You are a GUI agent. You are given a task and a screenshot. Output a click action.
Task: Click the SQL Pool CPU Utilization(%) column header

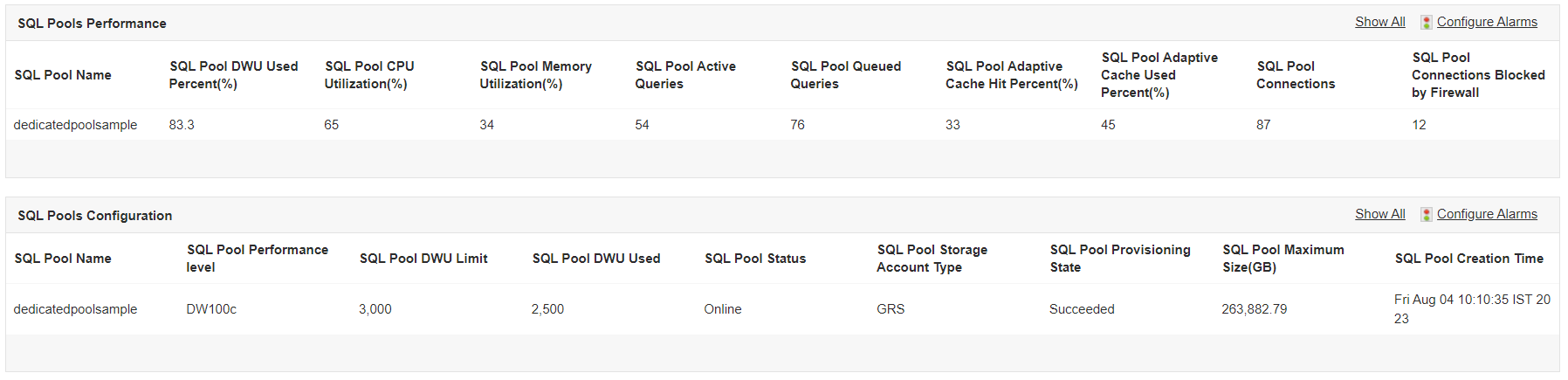(x=368, y=75)
